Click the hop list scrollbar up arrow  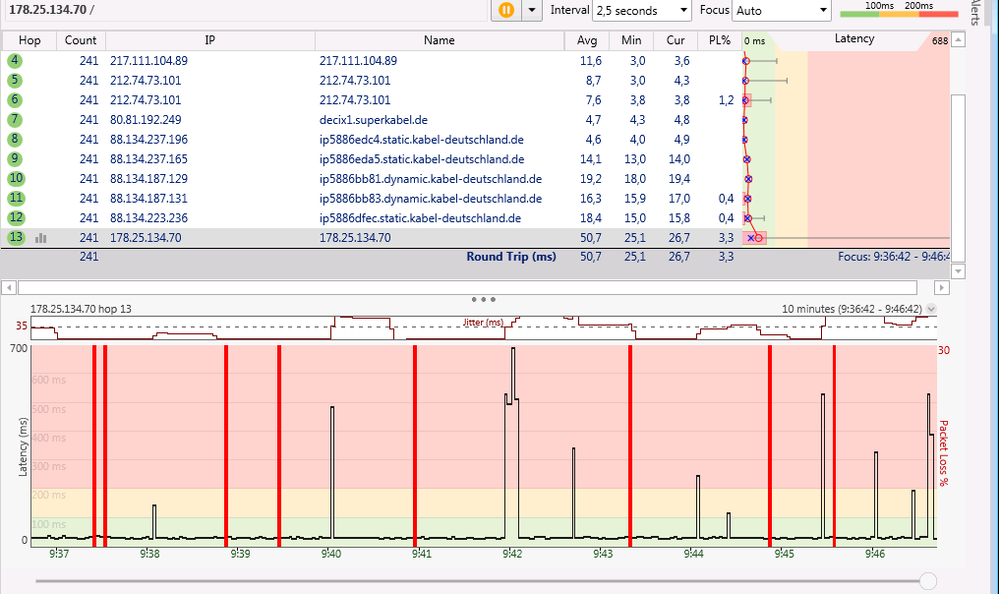[x=958, y=40]
